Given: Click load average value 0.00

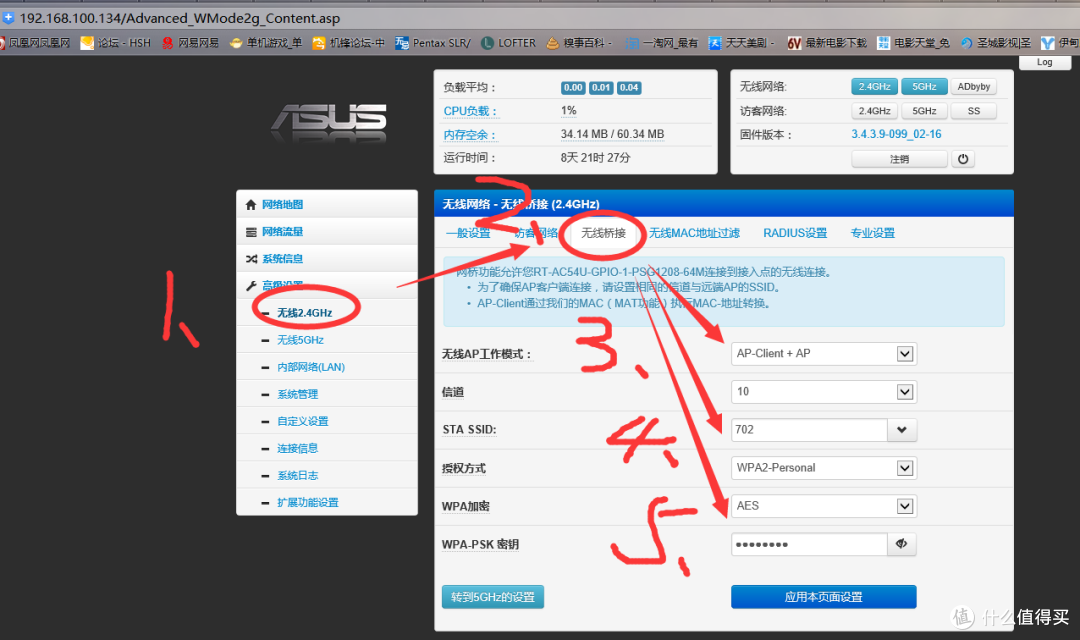Looking at the screenshot, I should (573, 87).
